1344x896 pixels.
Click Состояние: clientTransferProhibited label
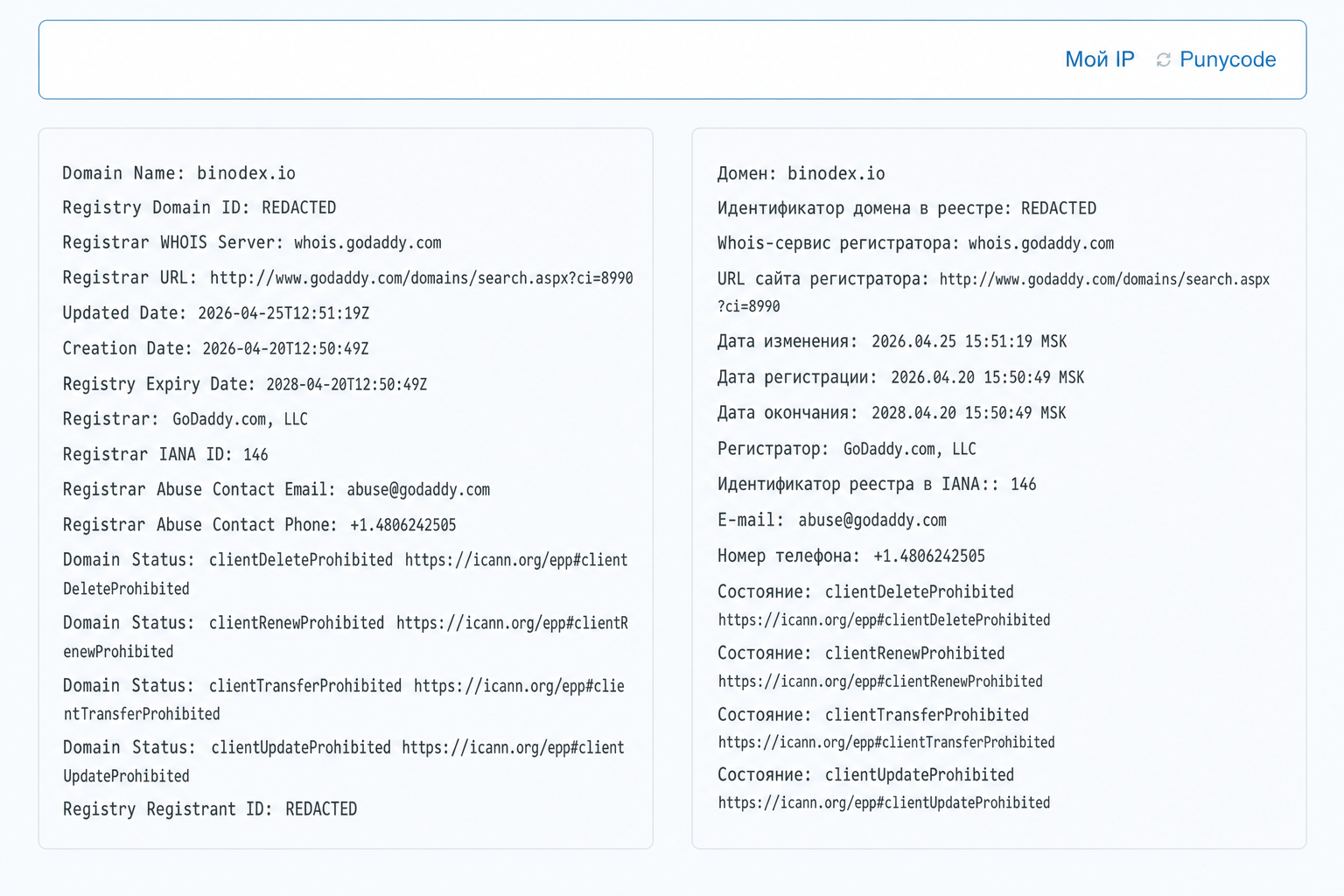(x=873, y=715)
